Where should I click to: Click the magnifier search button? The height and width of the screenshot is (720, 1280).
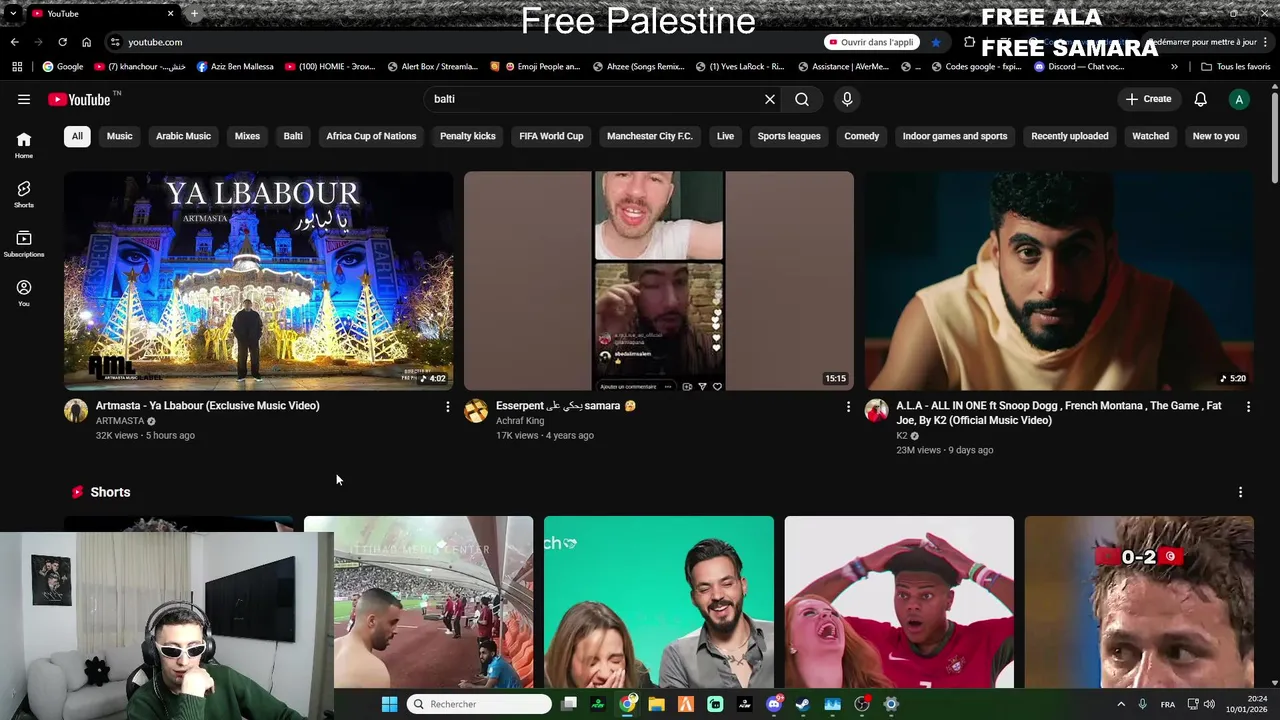(802, 99)
